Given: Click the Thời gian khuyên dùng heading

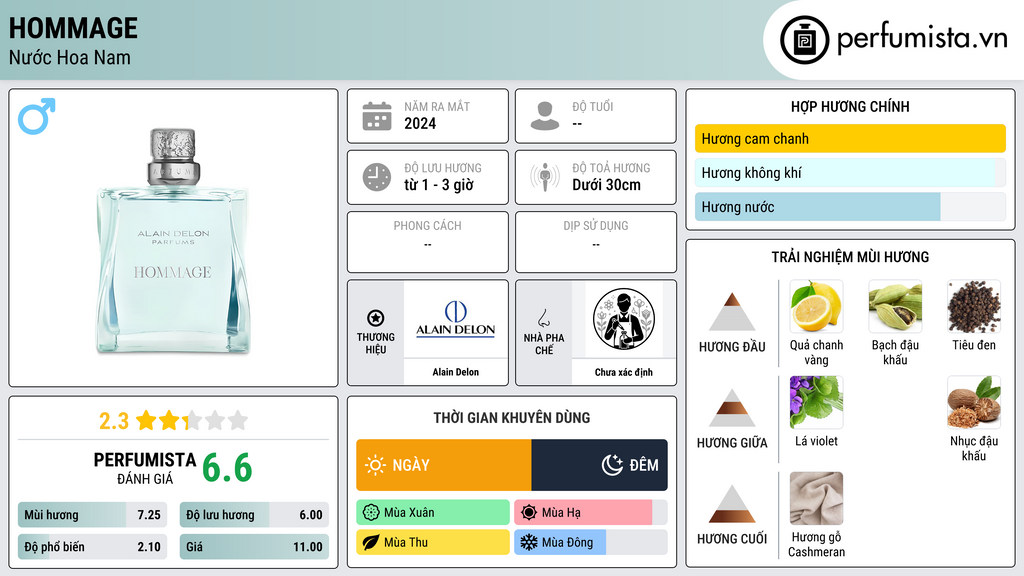Looking at the screenshot, I should [512, 417].
